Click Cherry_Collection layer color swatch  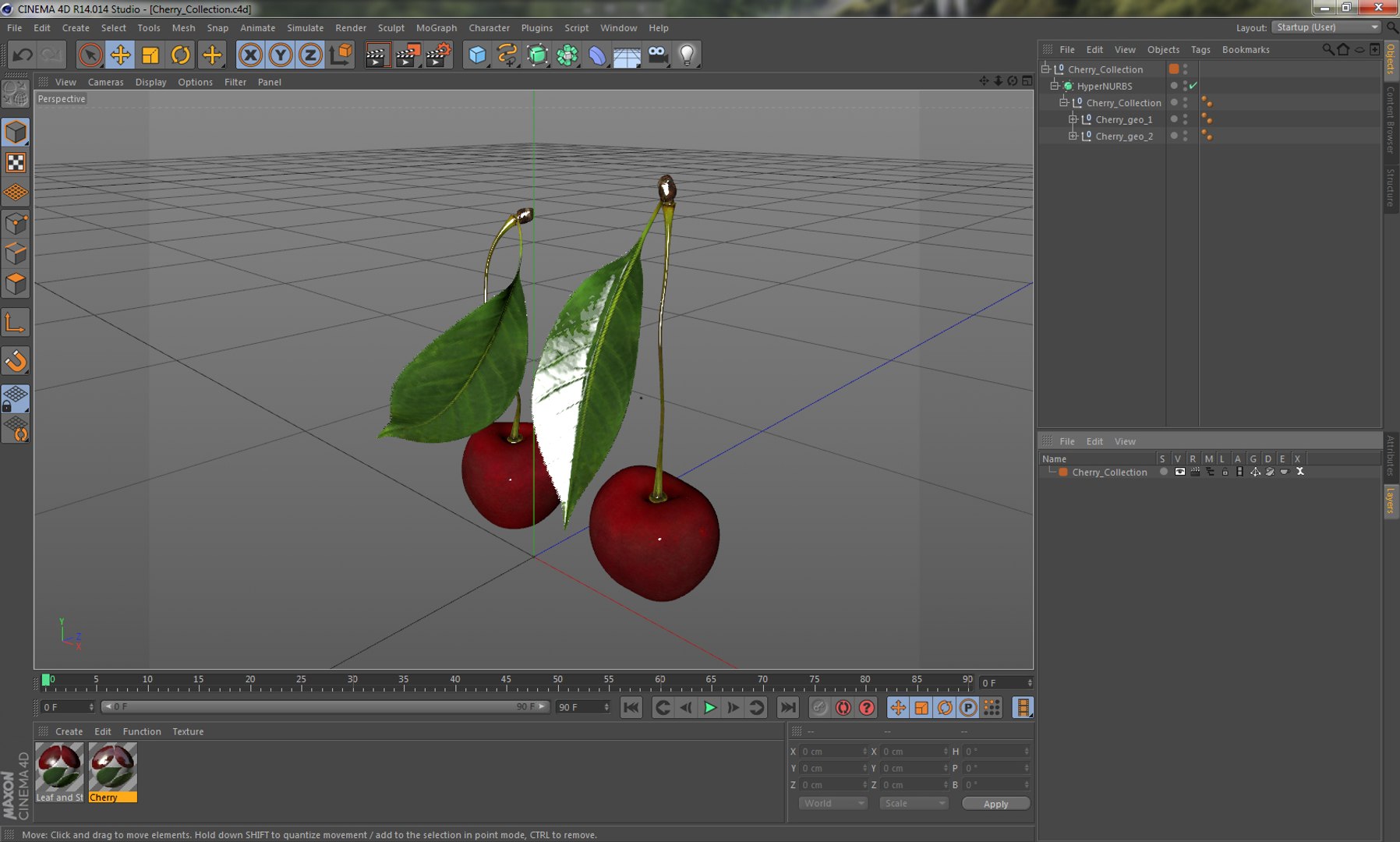(1063, 472)
